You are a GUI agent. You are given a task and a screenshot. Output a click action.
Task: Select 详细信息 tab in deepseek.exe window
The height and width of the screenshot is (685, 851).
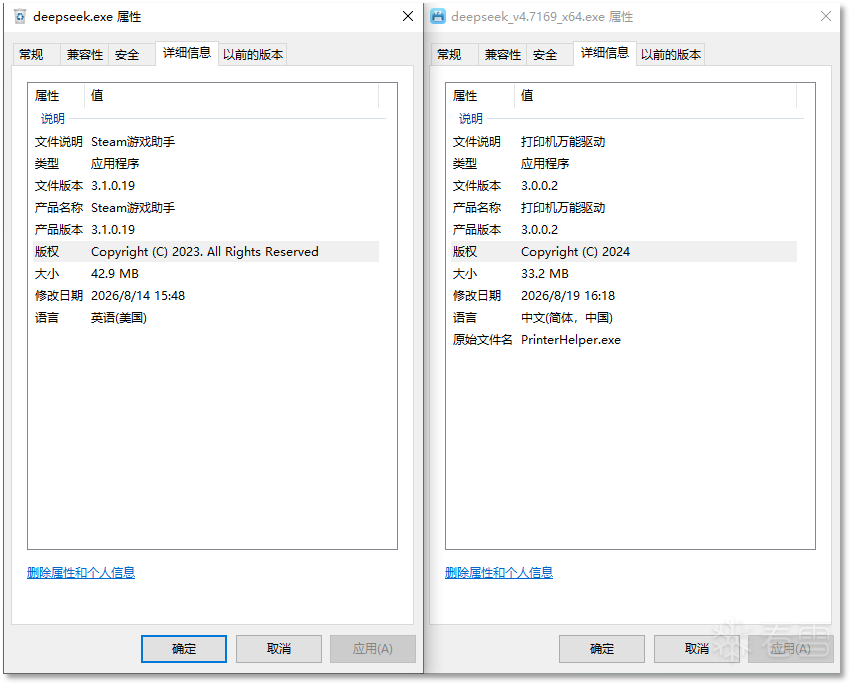(x=187, y=53)
